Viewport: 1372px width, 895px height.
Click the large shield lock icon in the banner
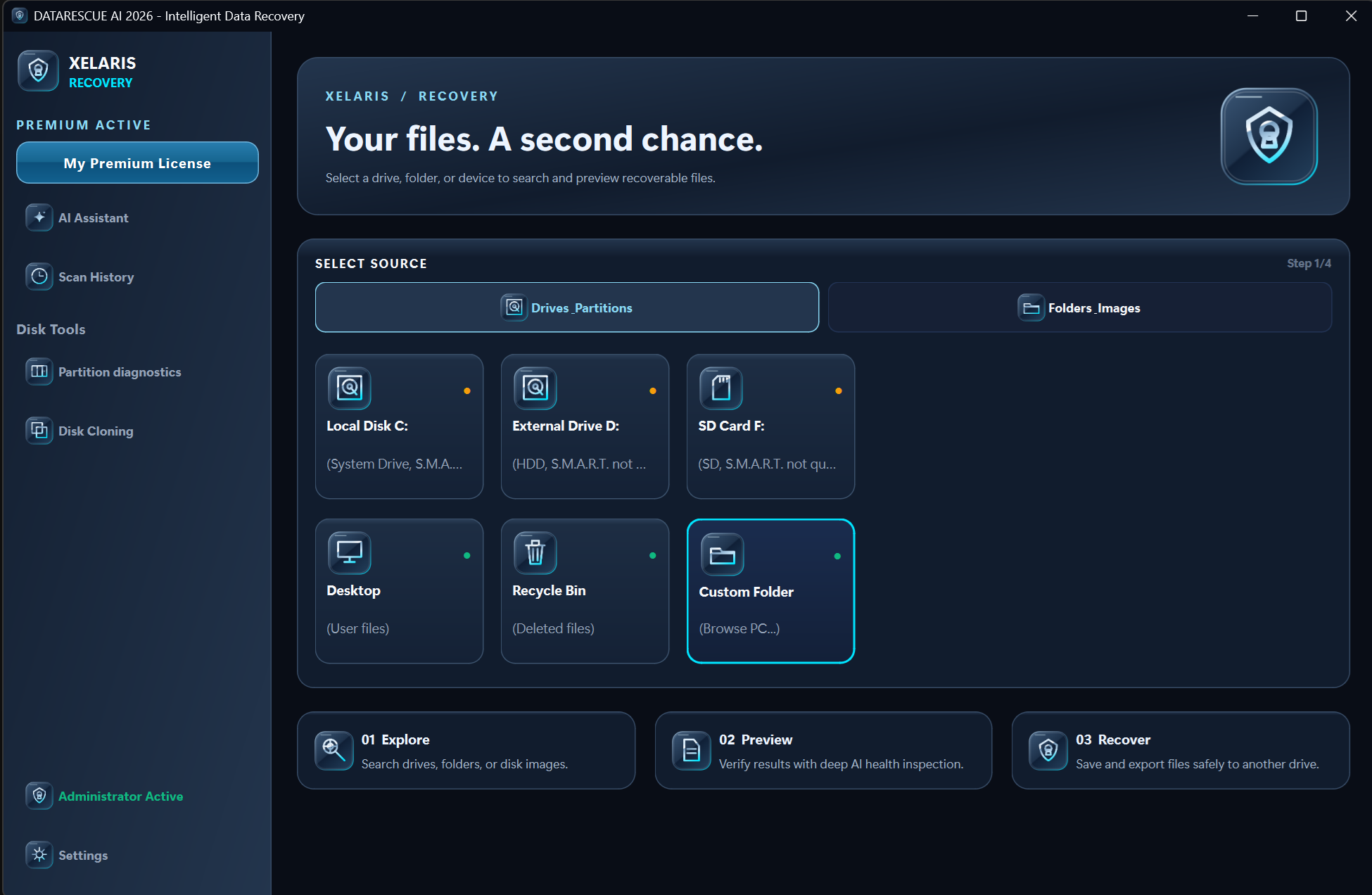tap(1269, 136)
